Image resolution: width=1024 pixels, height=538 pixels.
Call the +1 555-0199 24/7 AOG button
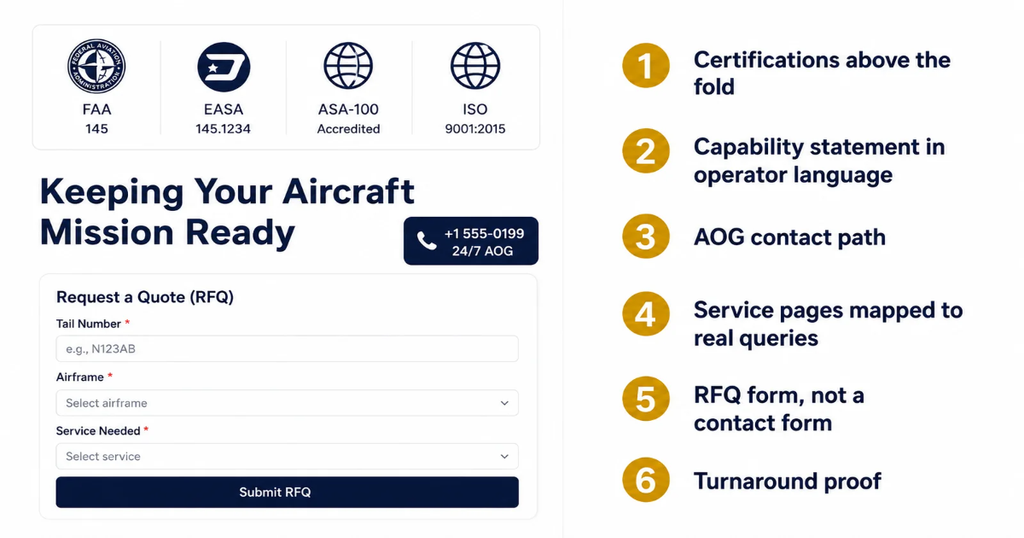471,241
